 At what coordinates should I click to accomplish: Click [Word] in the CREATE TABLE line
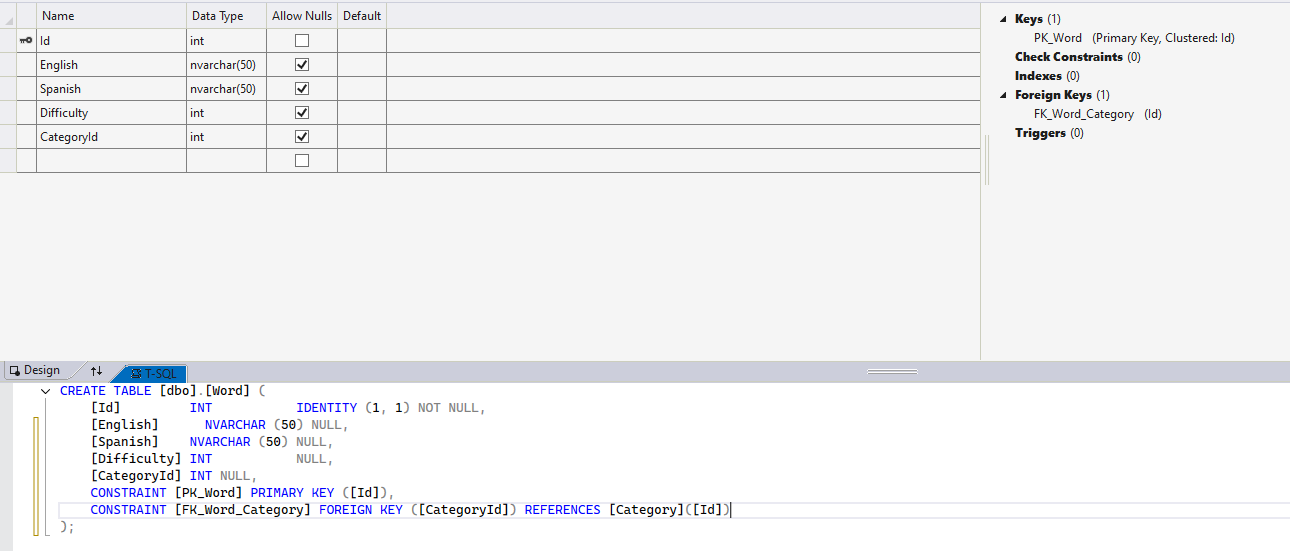coord(228,391)
